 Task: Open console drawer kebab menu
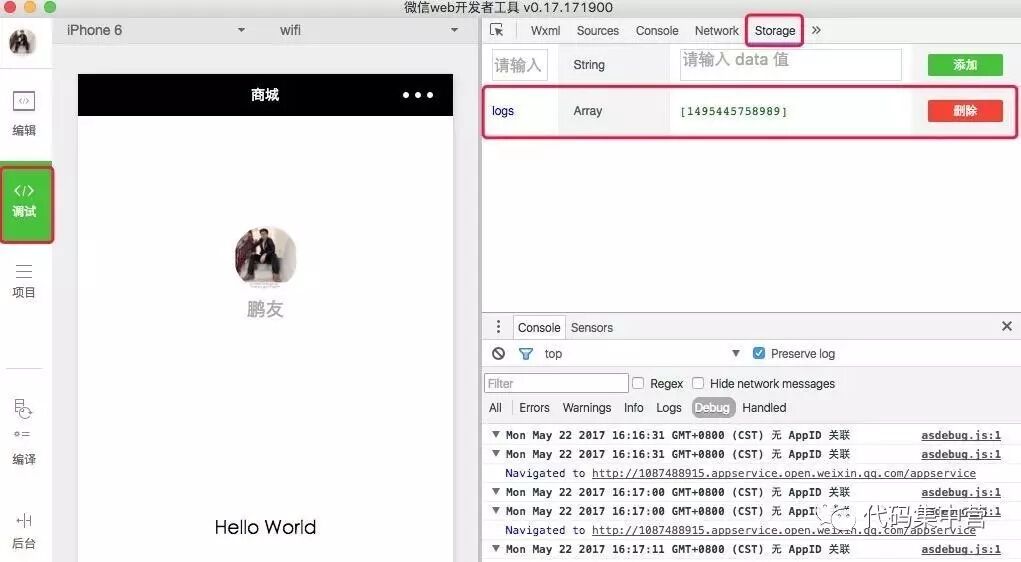click(498, 327)
